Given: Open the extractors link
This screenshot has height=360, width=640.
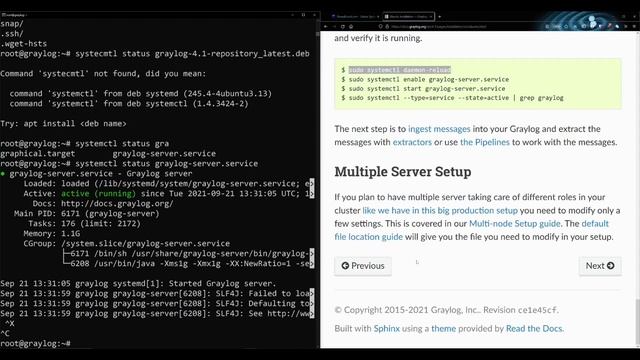Looking at the screenshot, I should [412, 142].
